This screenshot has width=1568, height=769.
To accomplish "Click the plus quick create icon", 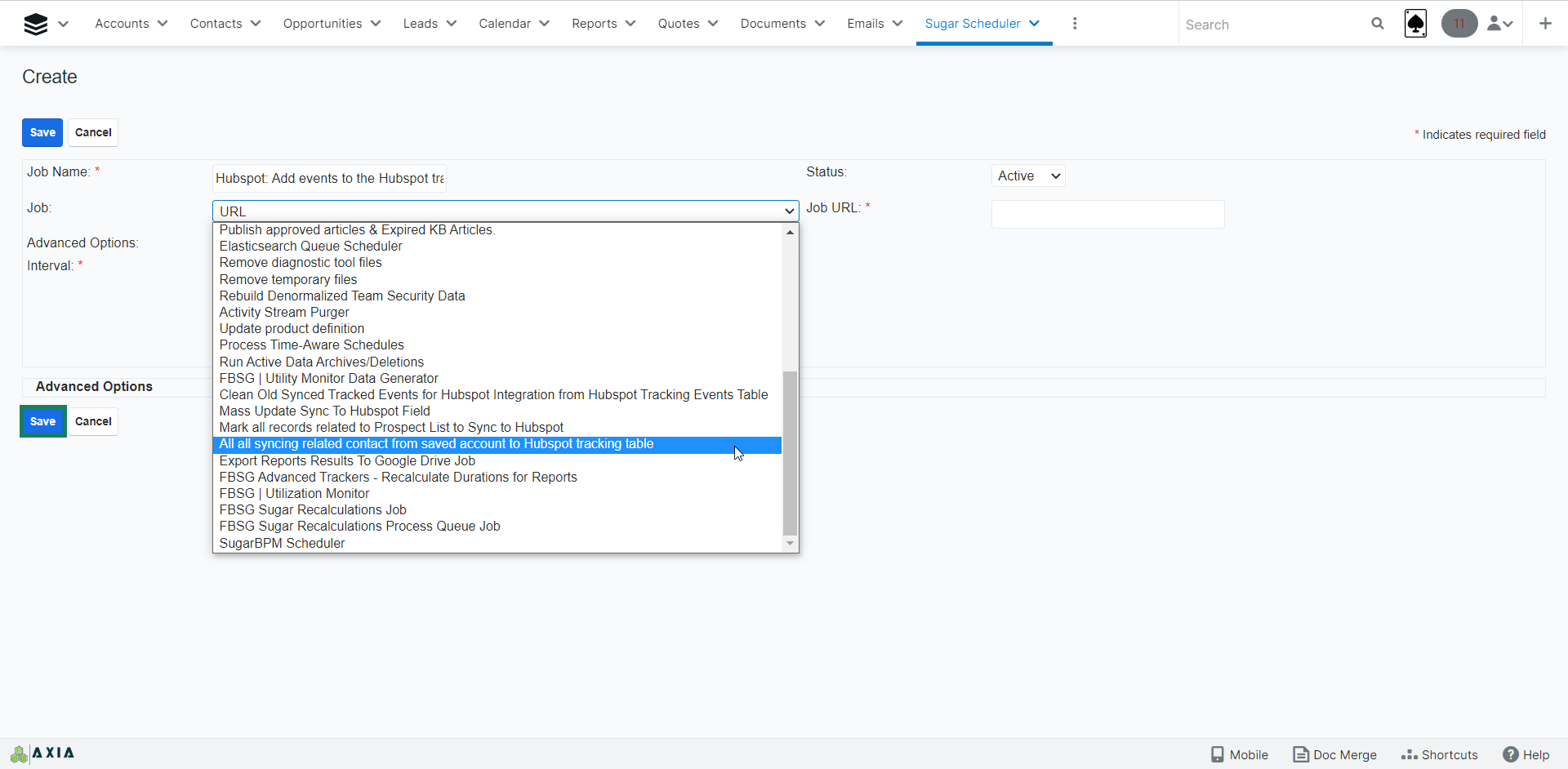I will [x=1545, y=24].
